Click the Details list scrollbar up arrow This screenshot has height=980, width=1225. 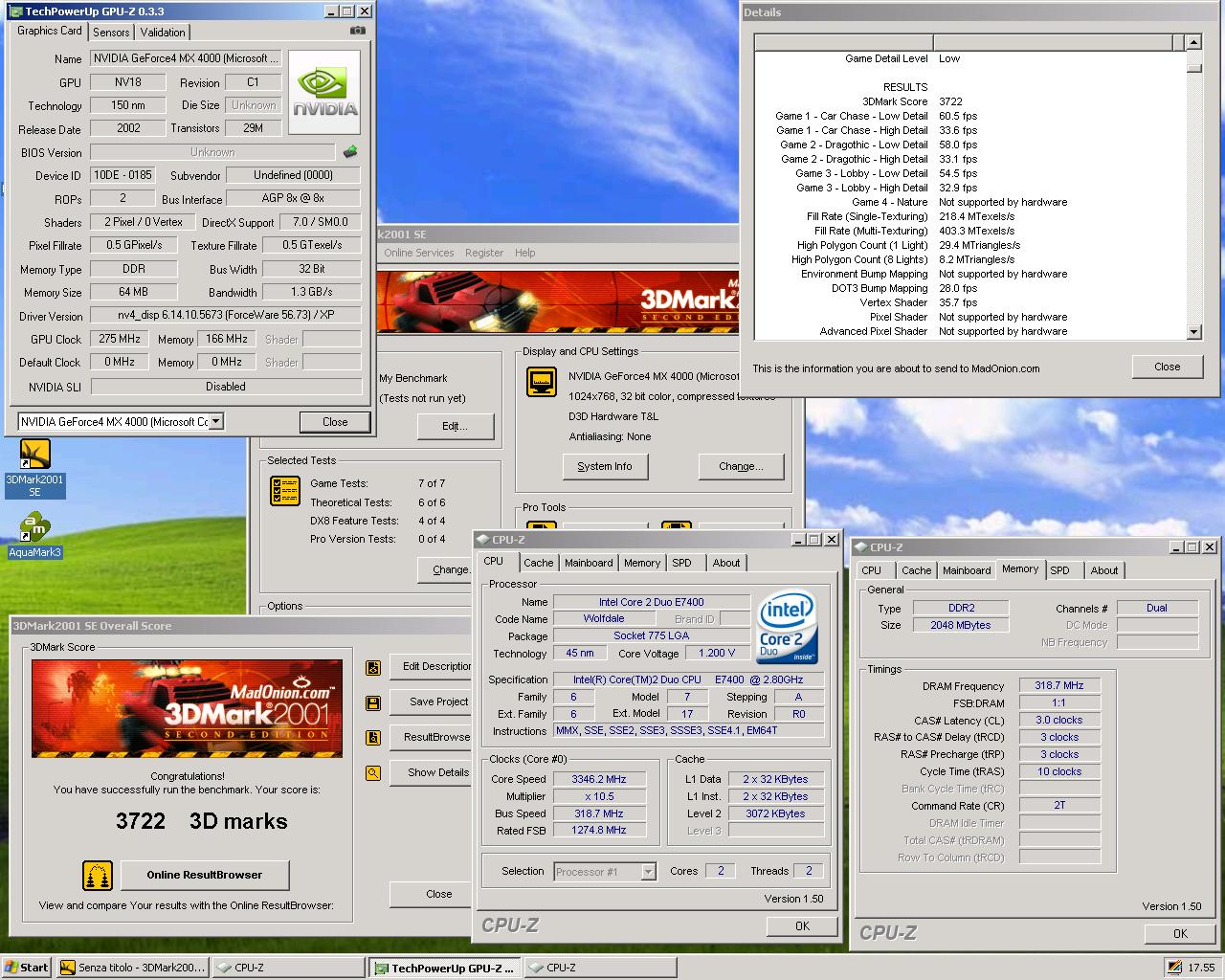(x=1193, y=42)
